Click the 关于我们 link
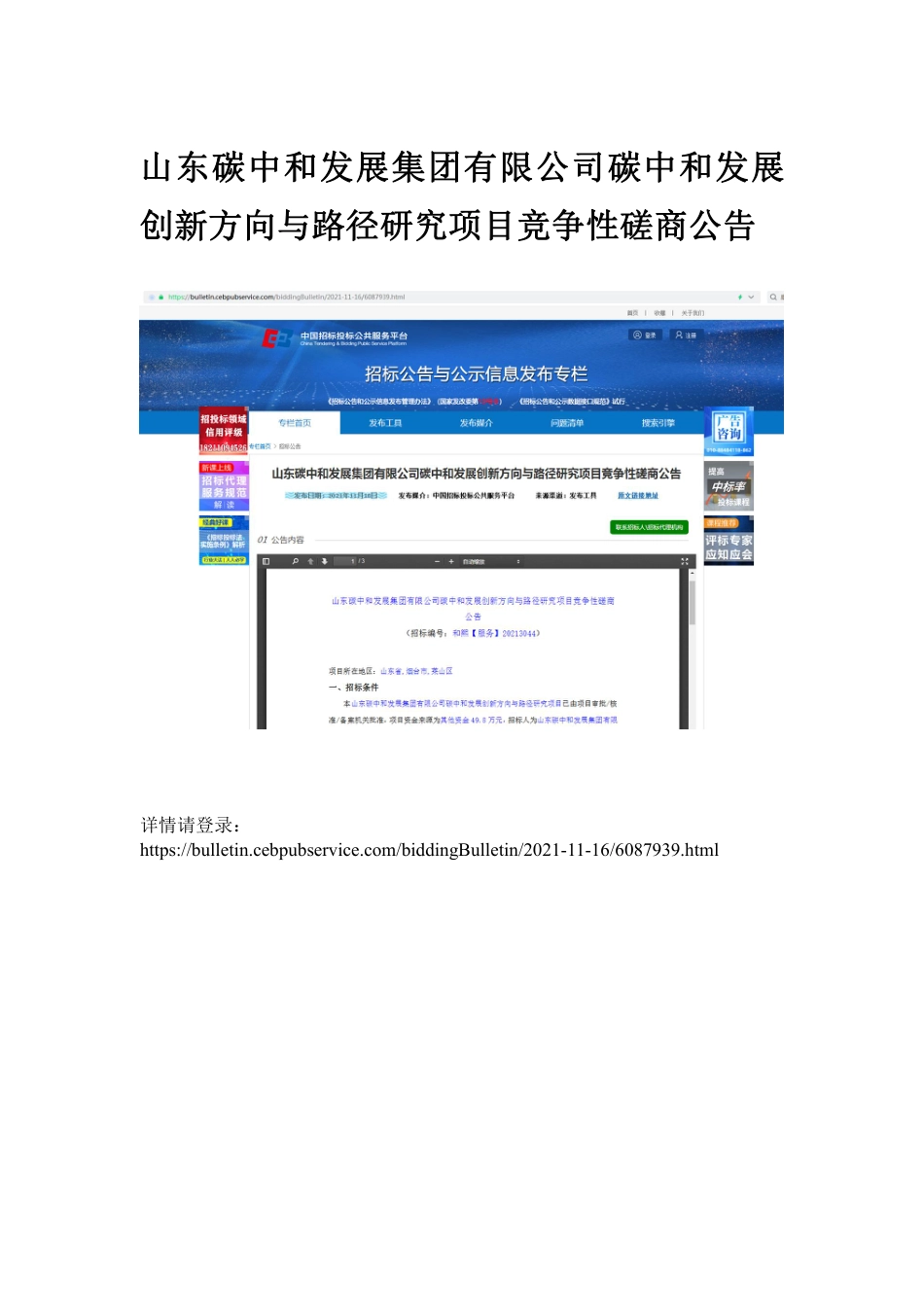The width and height of the screenshot is (924, 1307). (x=693, y=313)
